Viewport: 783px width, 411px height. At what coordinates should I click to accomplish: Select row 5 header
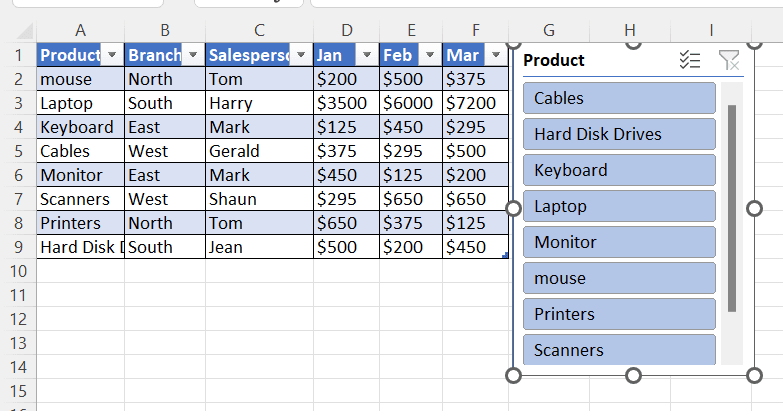coord(17,151)
